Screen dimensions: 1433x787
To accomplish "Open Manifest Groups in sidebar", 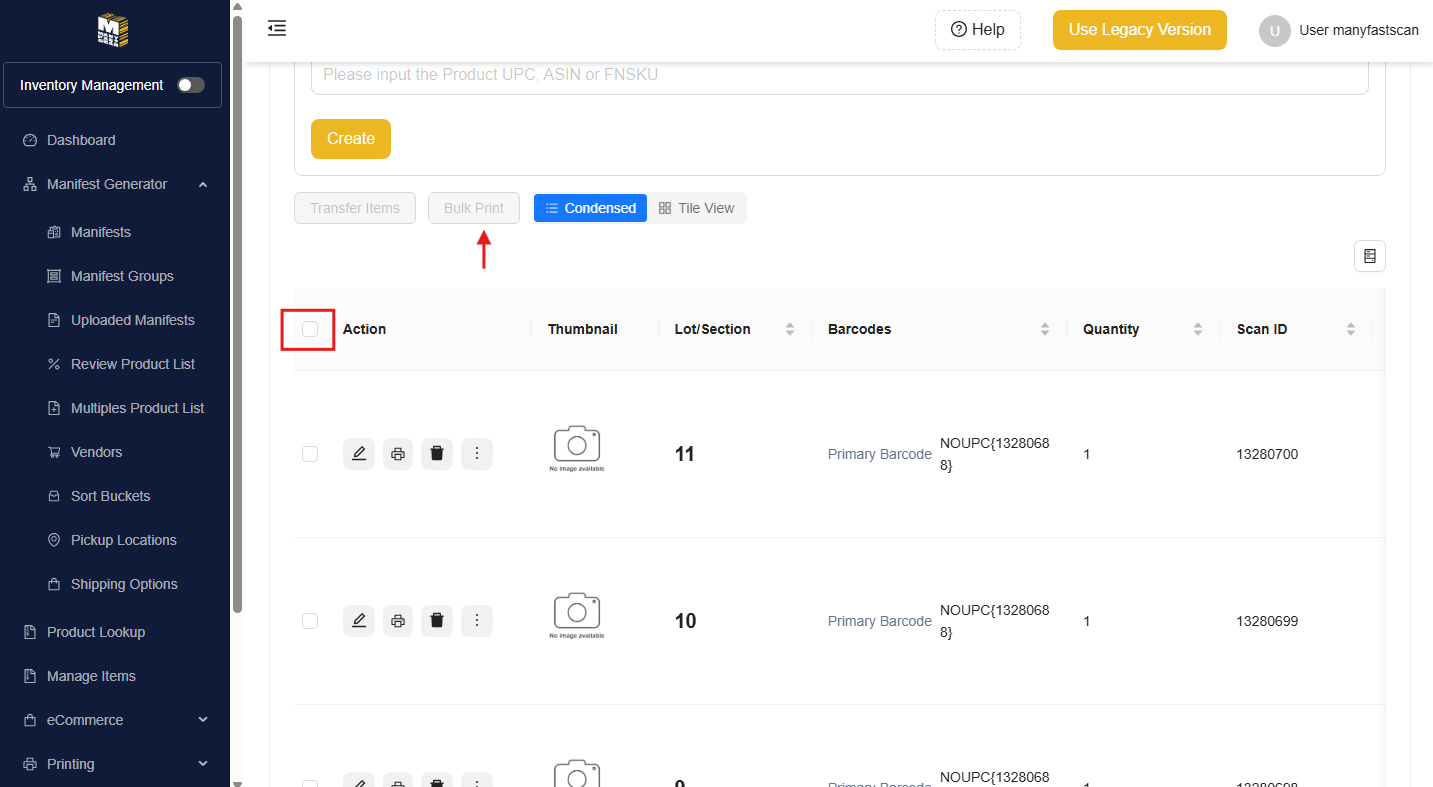I will tap(122, 276).
